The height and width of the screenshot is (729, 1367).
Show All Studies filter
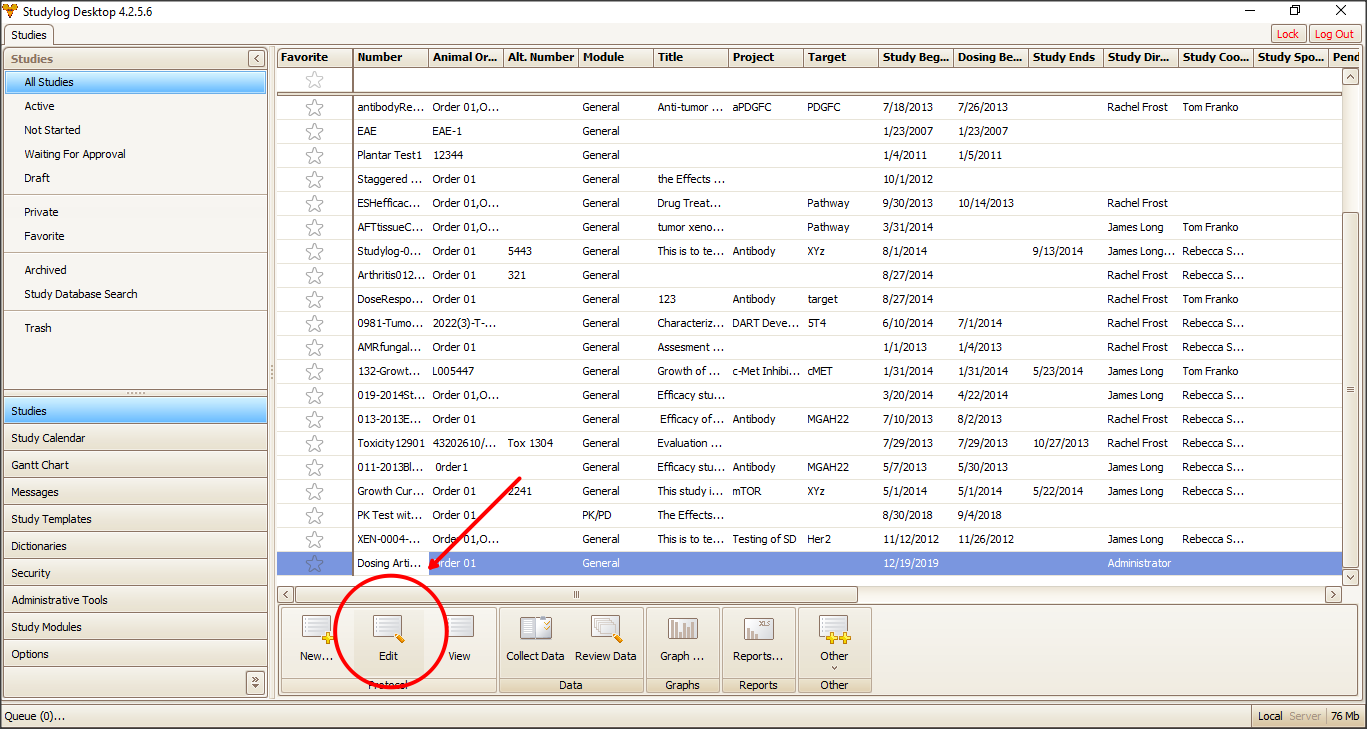pyautogui.click(x=135, y=82)
